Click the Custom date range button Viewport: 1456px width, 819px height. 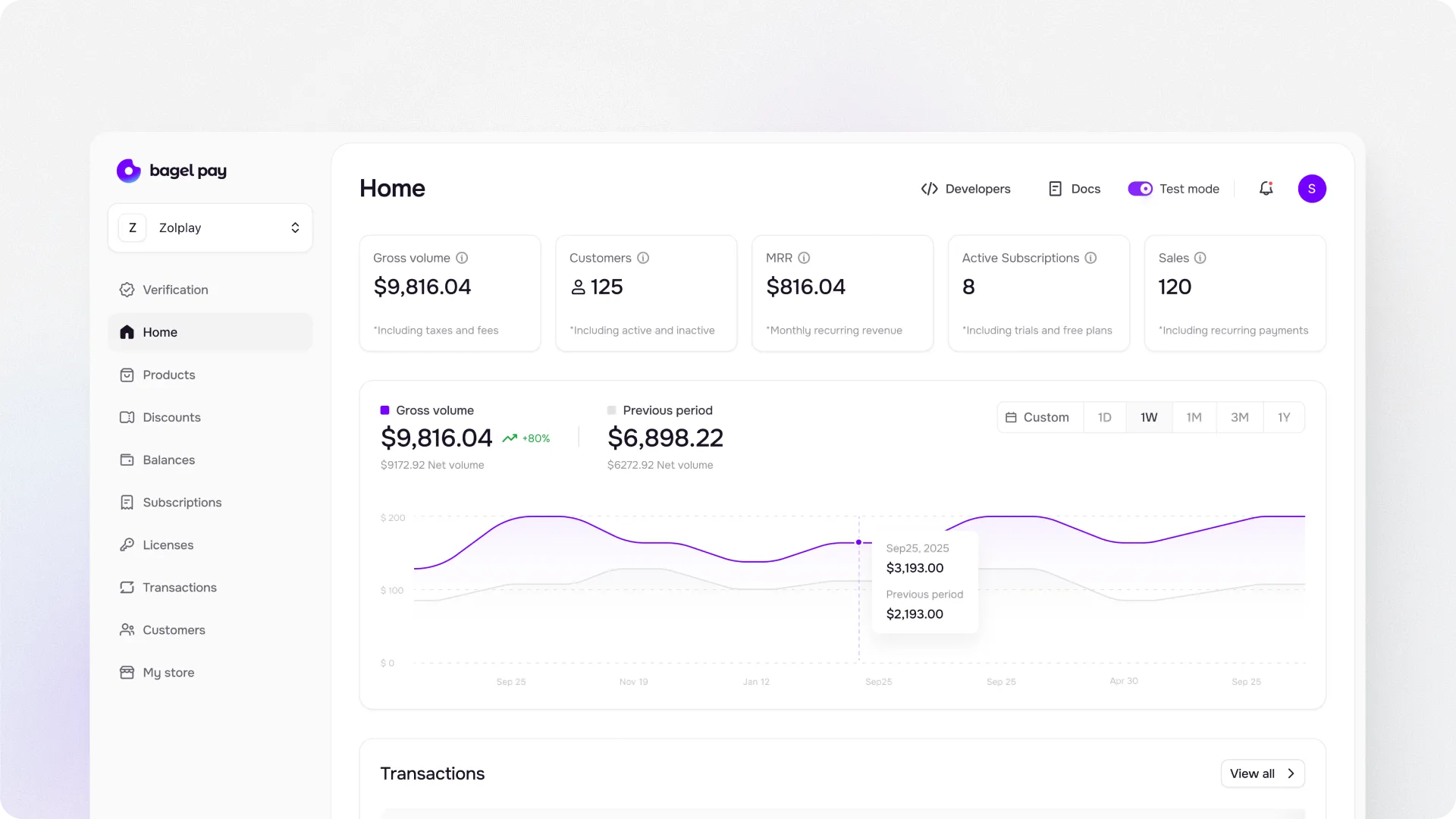tap(1040, 417)
